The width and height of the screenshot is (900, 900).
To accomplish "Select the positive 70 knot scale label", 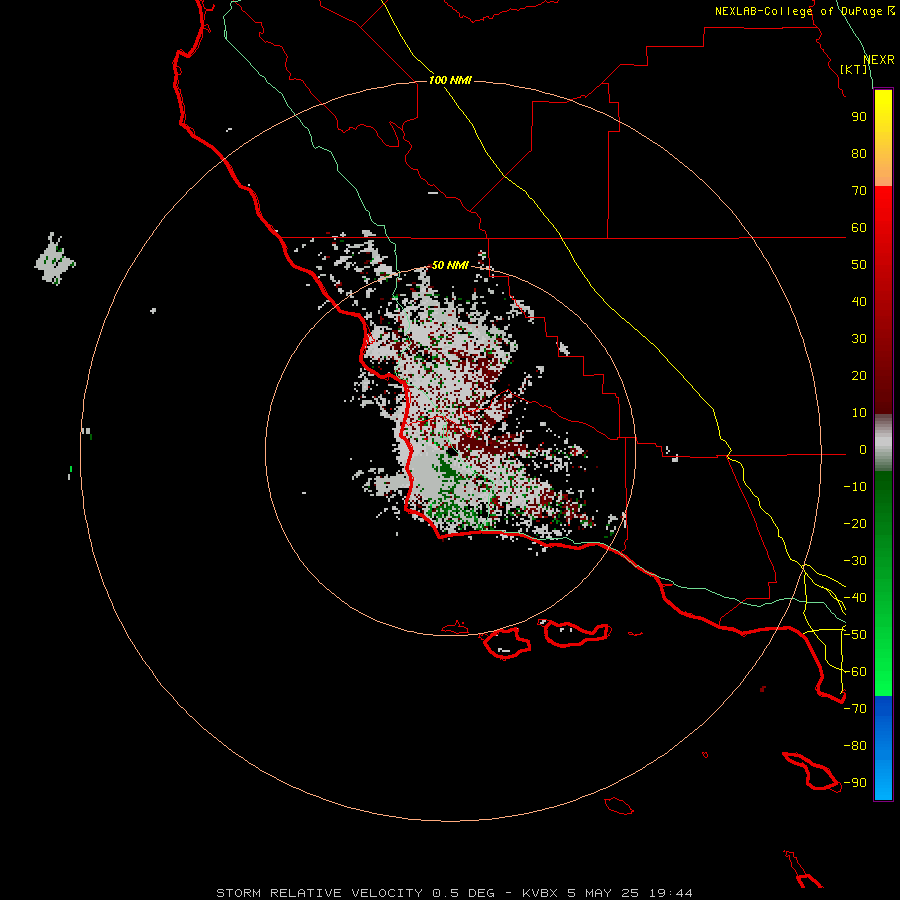I will [859, 191].
